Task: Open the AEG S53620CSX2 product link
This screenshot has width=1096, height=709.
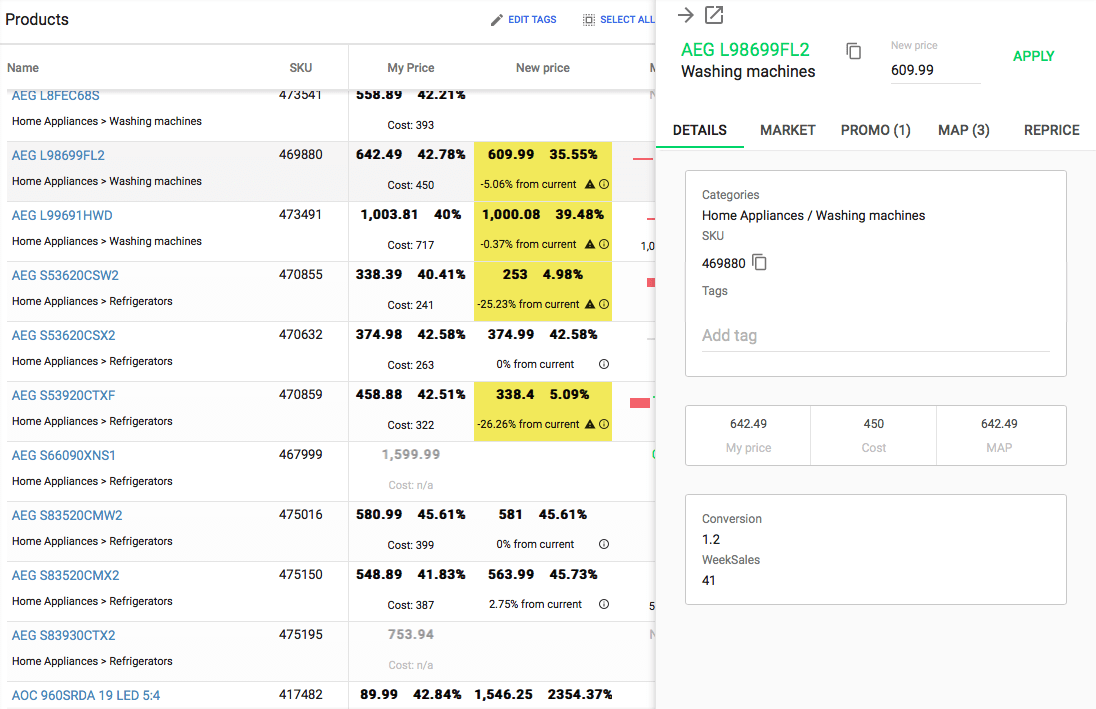Action: coord(64,336)
